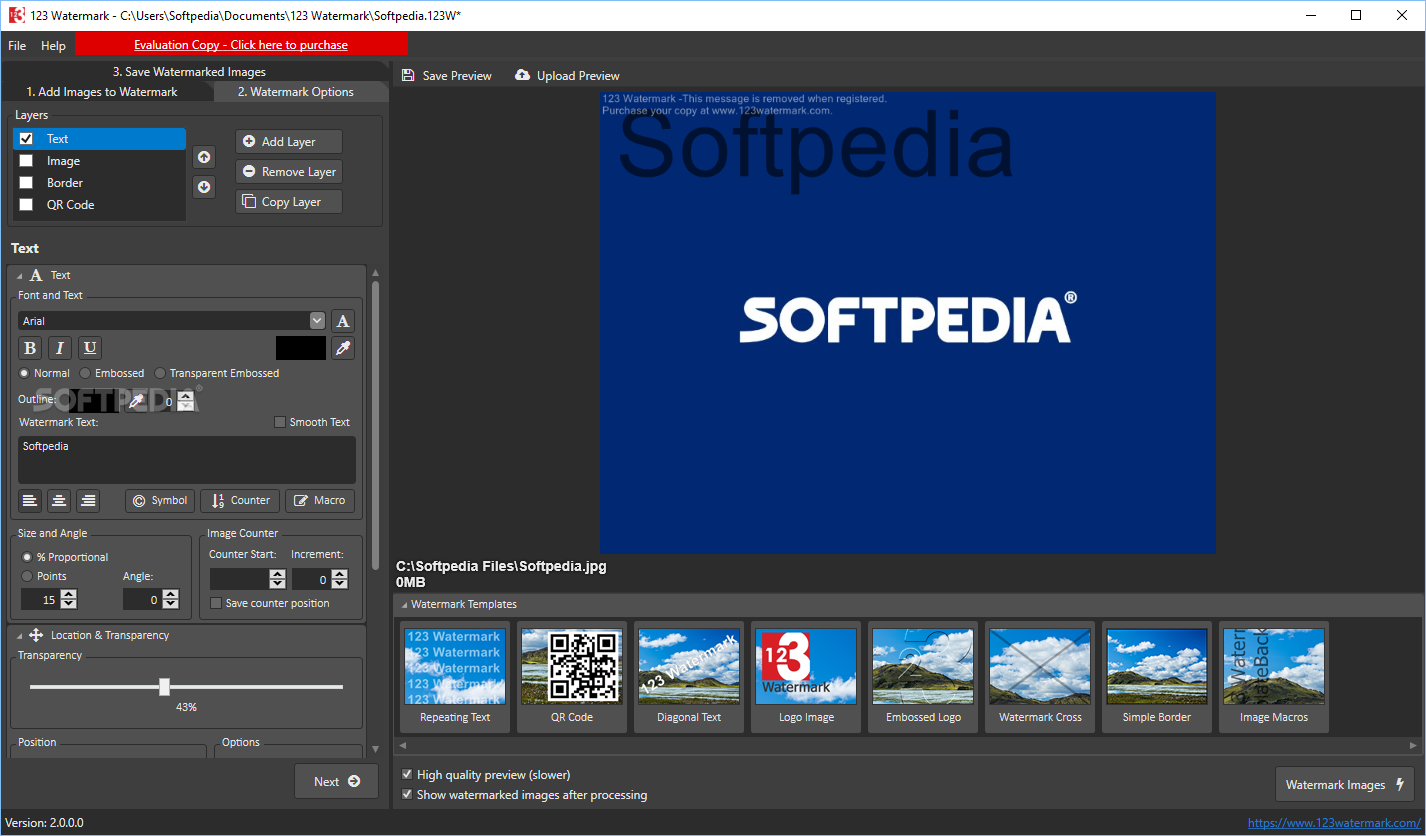Click Upload Preview in the toolbar
The width and height of the screenshot is (1426, 836).
567,76
